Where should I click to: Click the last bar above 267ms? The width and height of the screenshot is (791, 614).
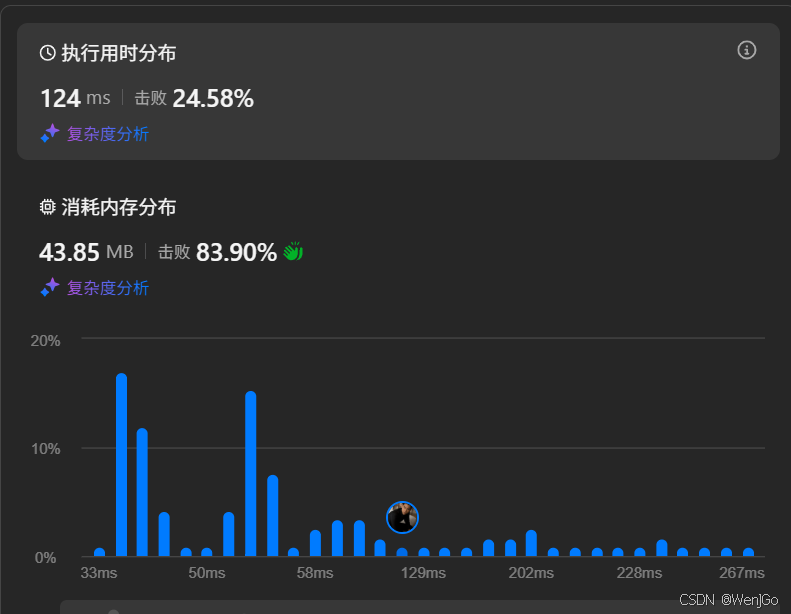[749, 552]
